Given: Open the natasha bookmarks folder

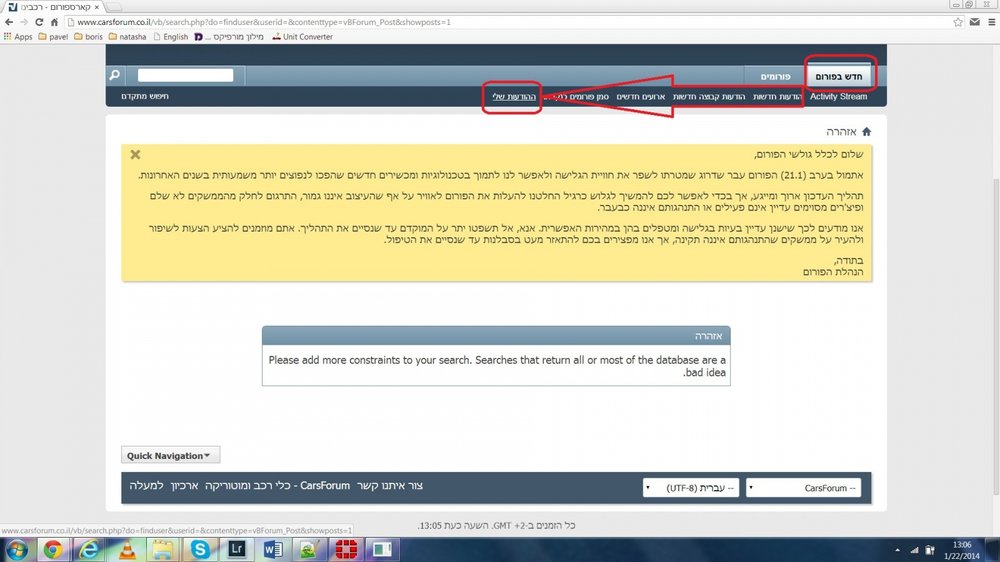Looking at the screenshot, I should [x=128, y=37].
